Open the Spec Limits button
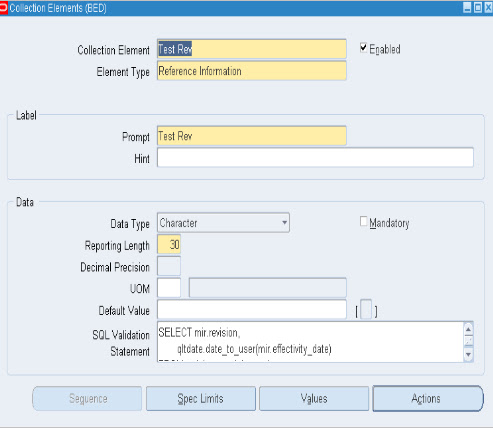Viewport: 493px width, 428px height. coord(201,399)
